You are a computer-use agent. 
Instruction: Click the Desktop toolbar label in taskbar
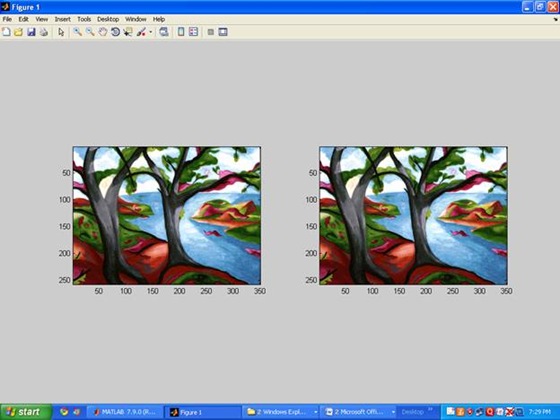point(412,412)
